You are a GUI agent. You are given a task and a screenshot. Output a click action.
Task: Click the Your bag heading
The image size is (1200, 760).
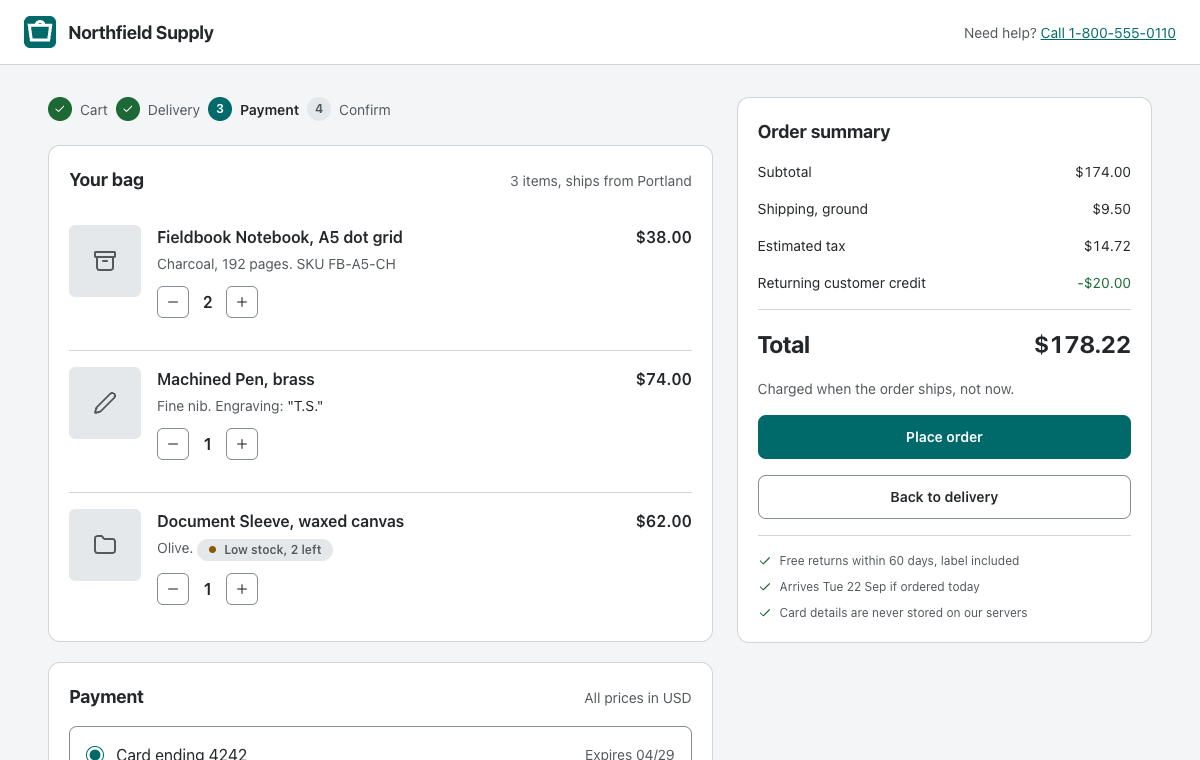(x=107, y=180)
